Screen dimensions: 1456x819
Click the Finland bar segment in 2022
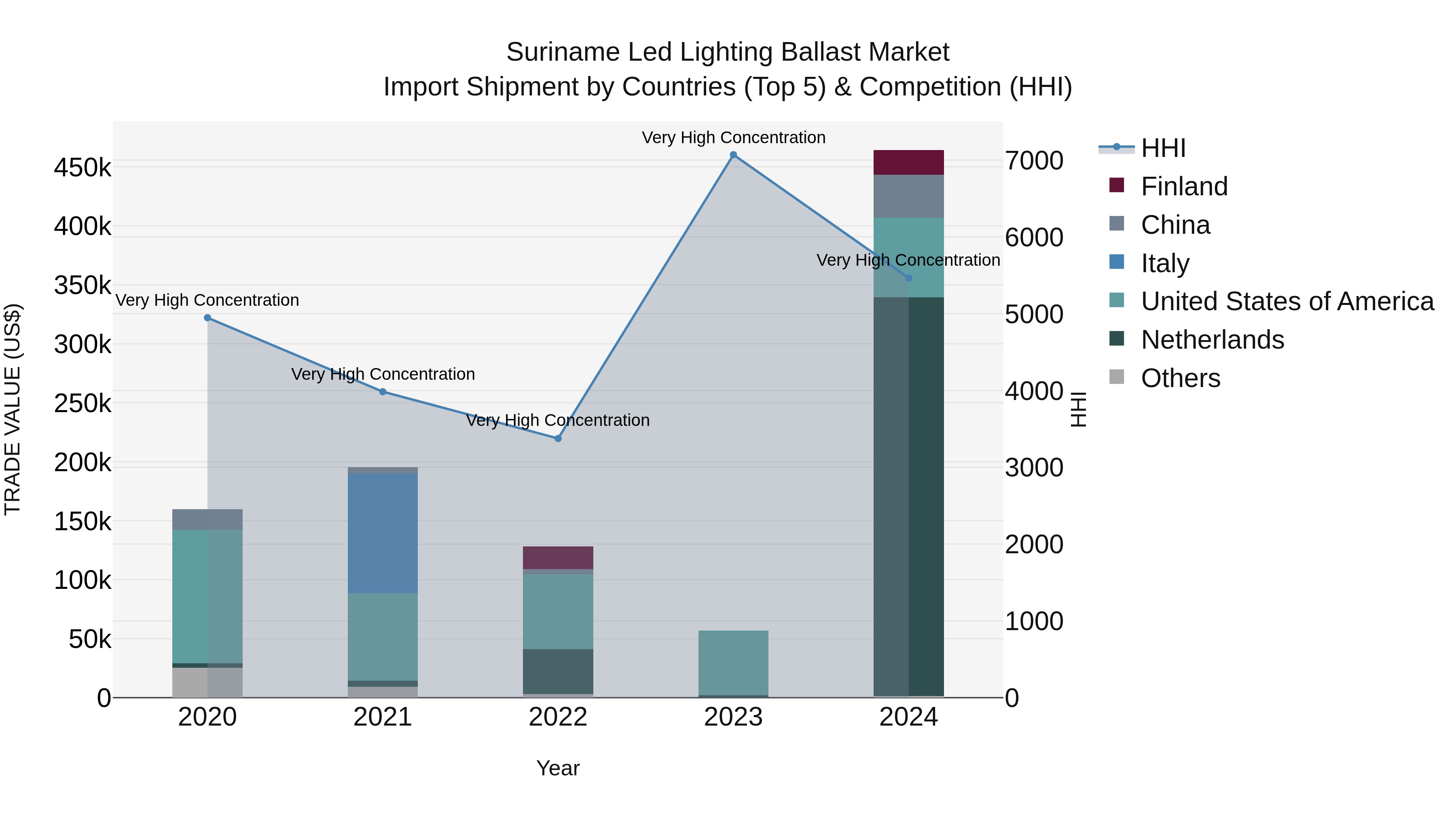tap(558, 558)
